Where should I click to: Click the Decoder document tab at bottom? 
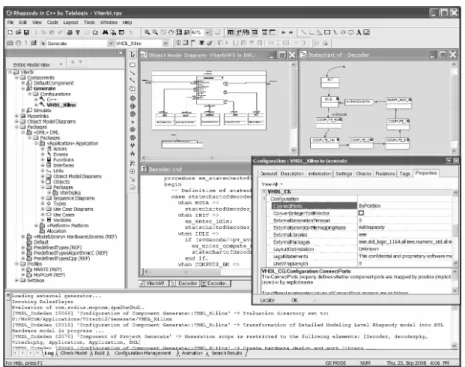(x=185, y=283)
